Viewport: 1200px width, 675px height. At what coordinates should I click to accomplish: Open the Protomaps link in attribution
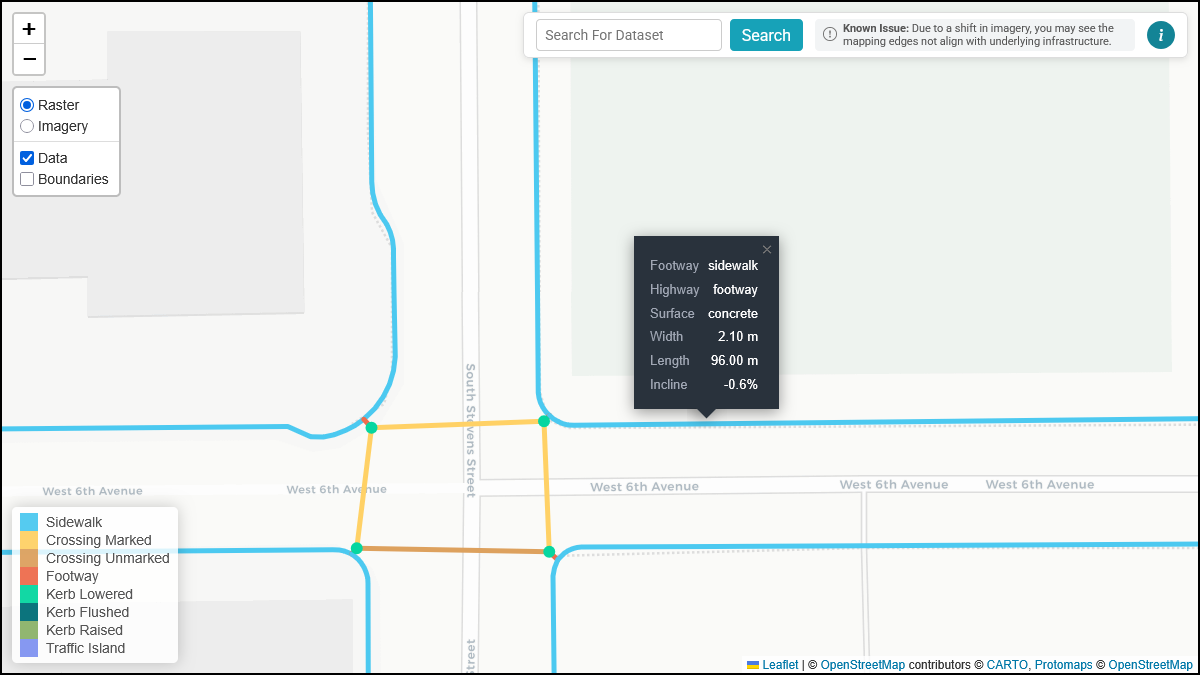coord(1063,664)
